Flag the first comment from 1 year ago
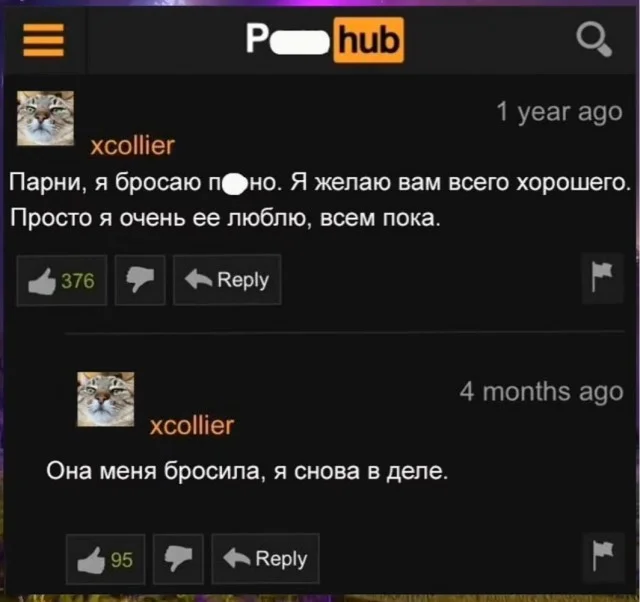The image size is (640, 602). pyautogui.click(x=602, y=278)
